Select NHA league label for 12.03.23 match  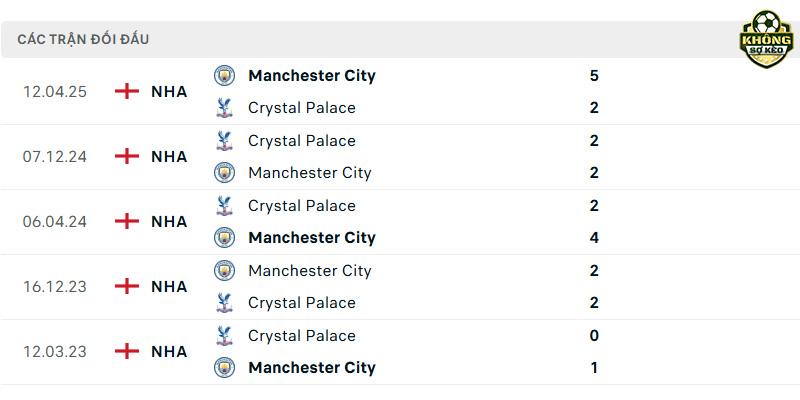tap(169, 352)
